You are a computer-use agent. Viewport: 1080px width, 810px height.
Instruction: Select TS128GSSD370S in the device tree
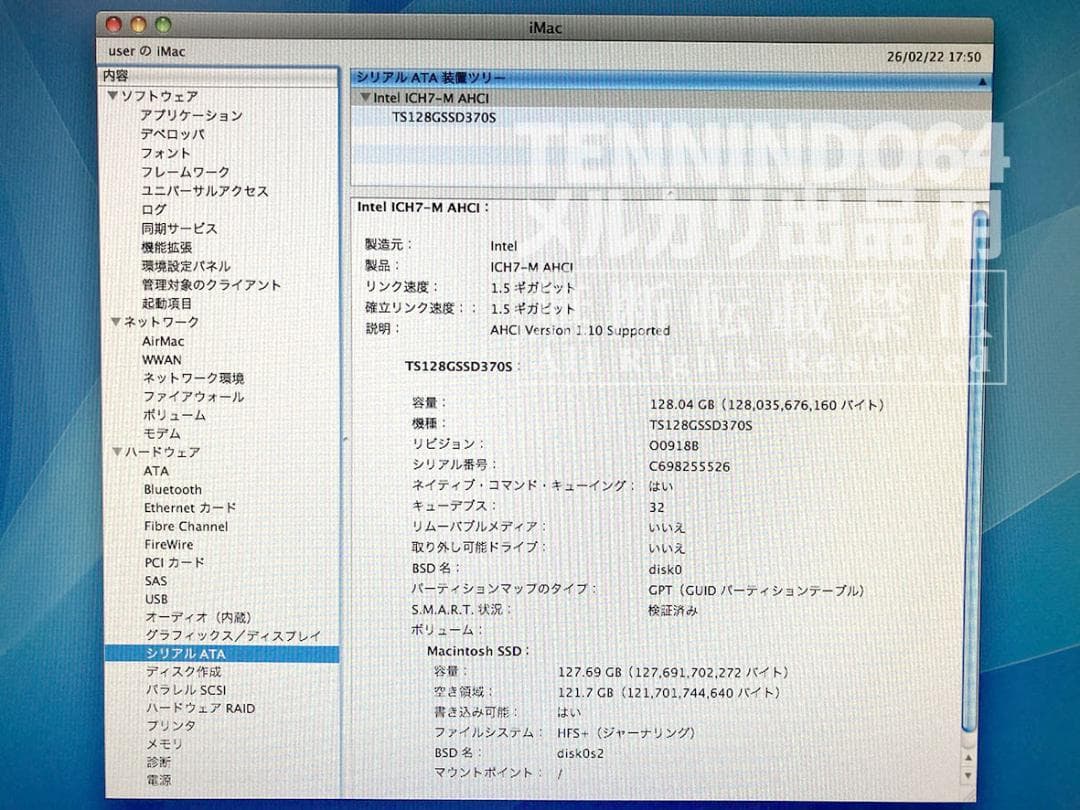pos(444,117)
